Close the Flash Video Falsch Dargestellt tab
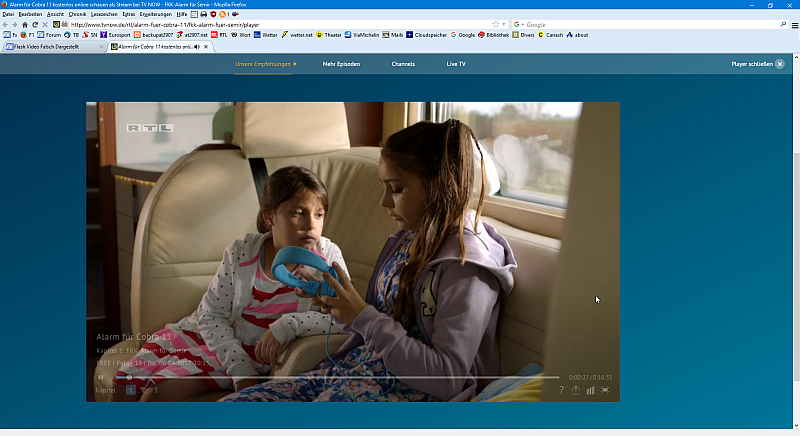The image size is (800, 436). coord(101,46)
